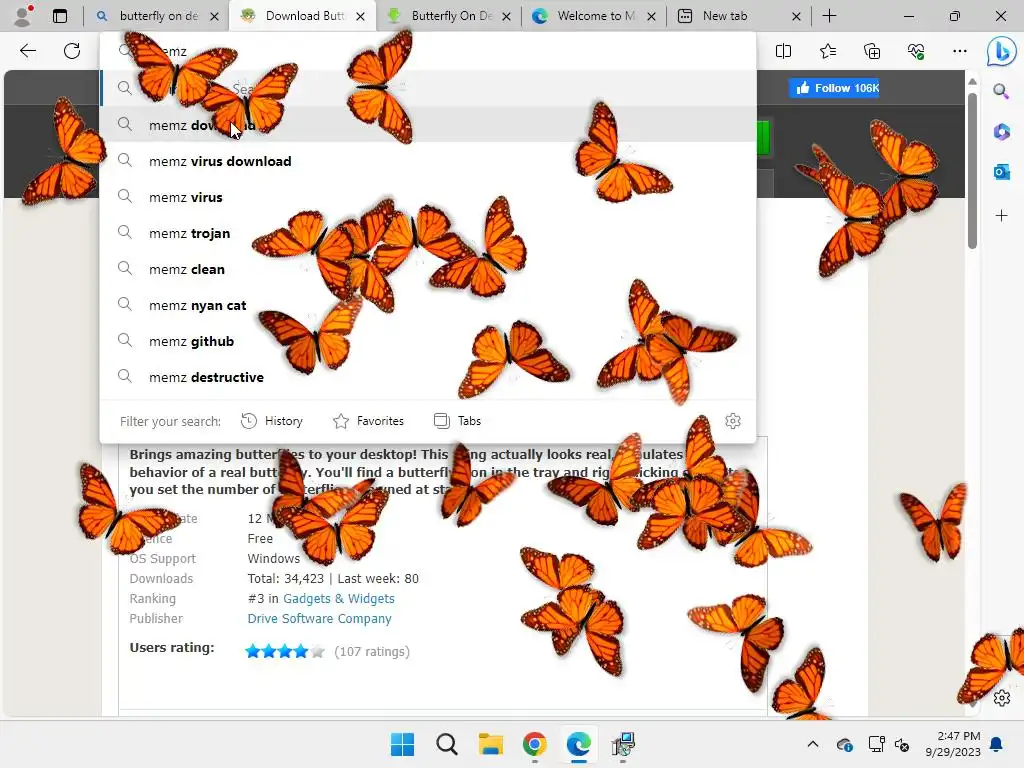Open a new tab with plus button

pyautogui.click(x=829, y=16)
